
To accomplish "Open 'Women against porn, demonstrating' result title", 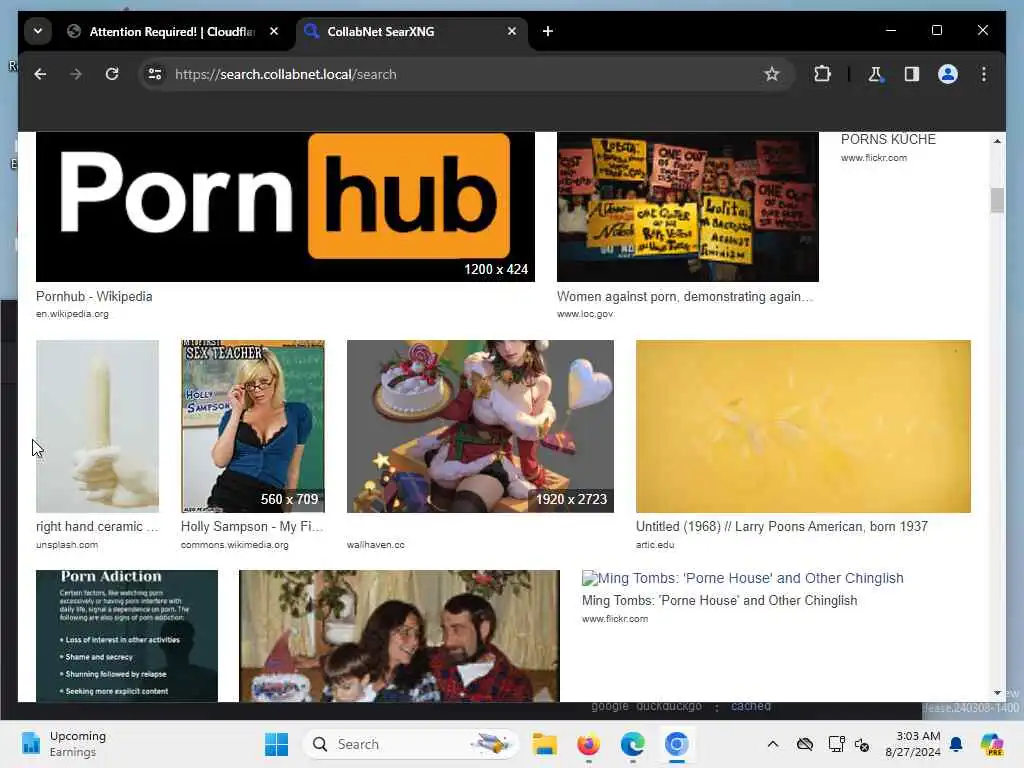I will pos(685,296).
